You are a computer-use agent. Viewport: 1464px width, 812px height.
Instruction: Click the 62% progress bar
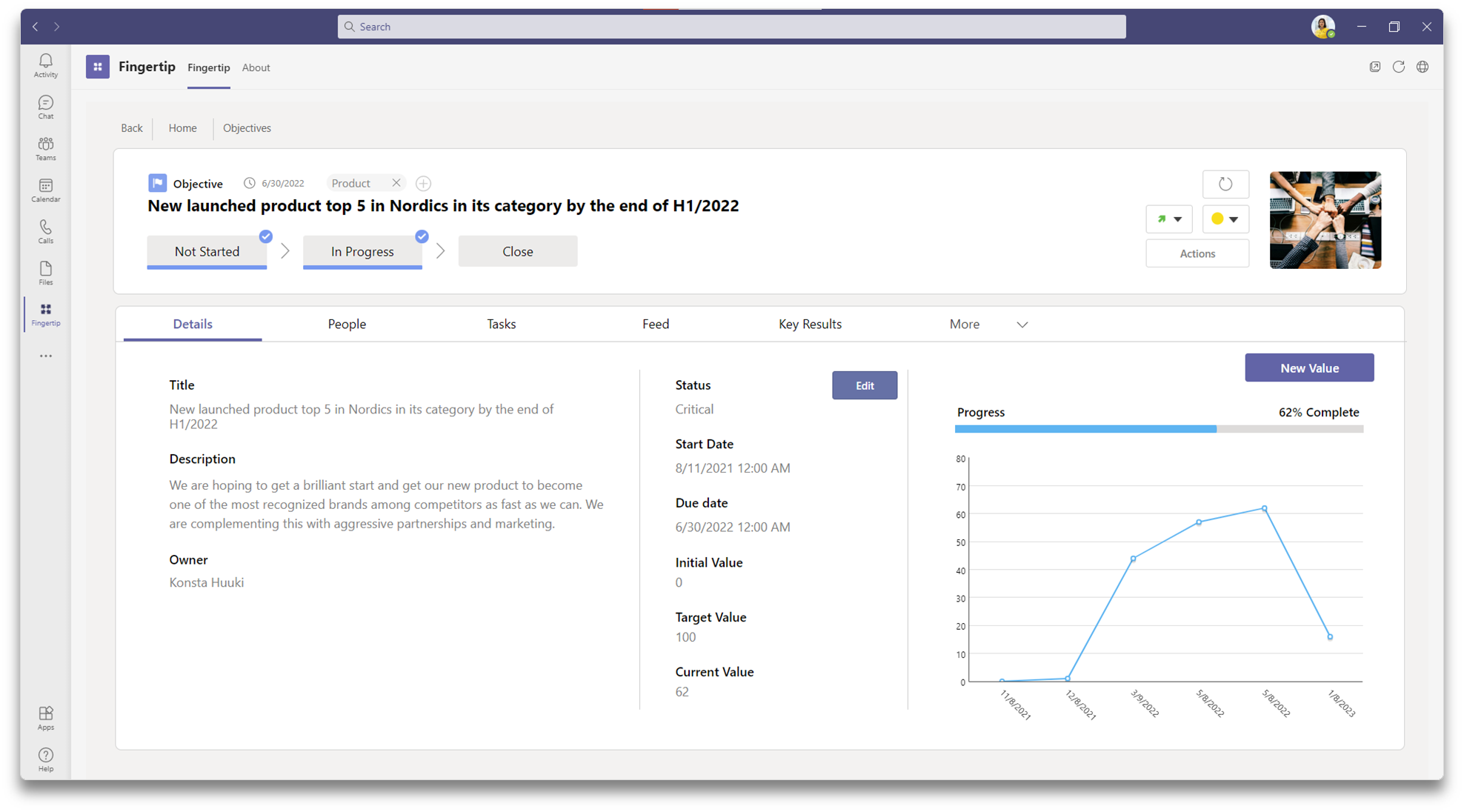1159,429
